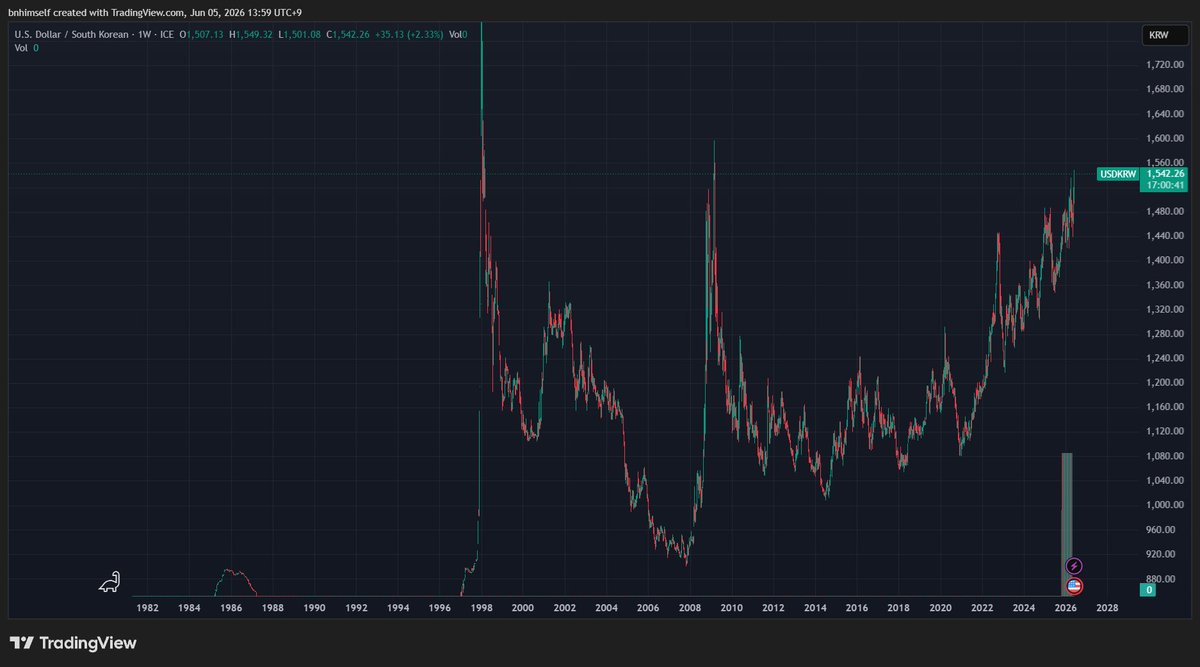Click the USDKRW symbol price label
The height and width of the screenshot is (667, 1200).
pyautogui.click(x=1118, y=174)
